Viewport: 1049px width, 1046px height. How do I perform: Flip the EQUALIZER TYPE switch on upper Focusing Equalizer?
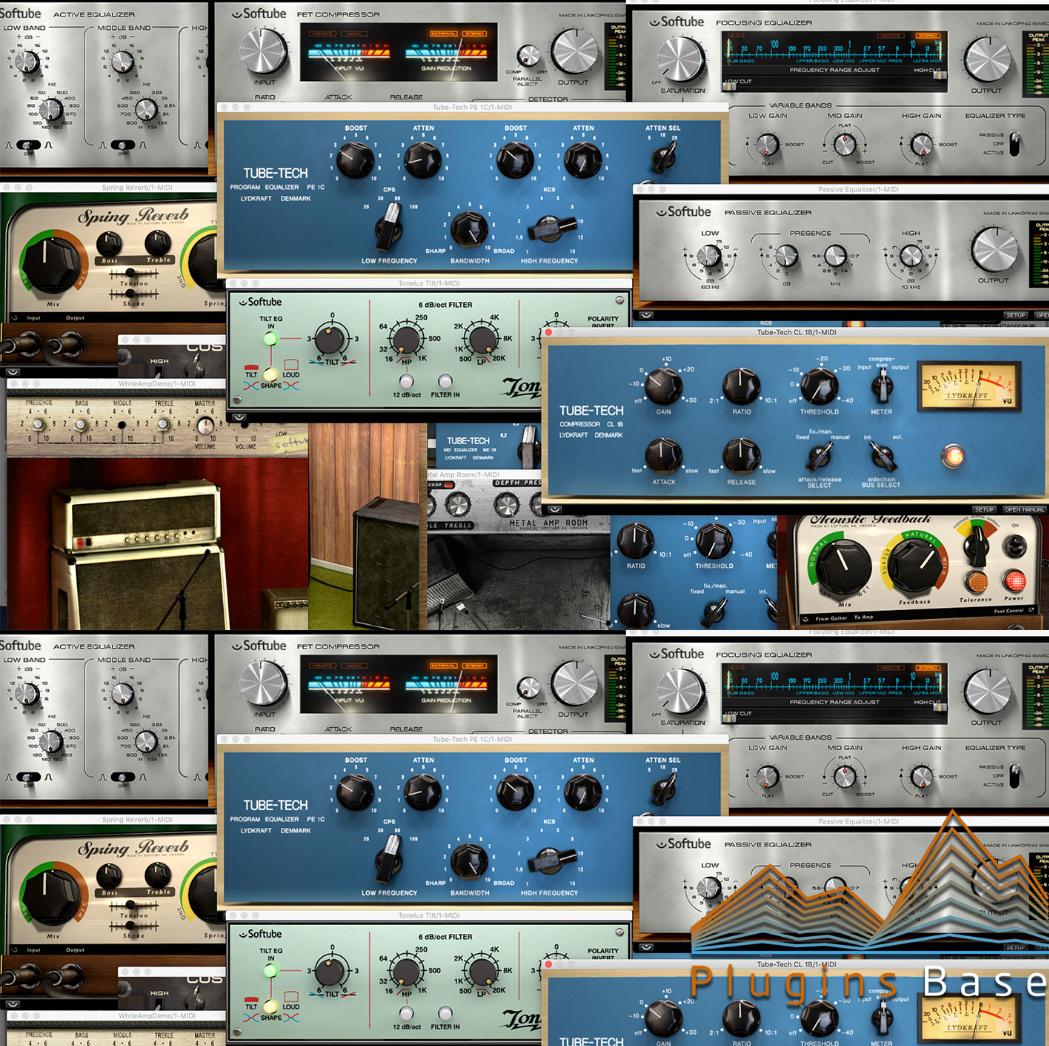1015,143
